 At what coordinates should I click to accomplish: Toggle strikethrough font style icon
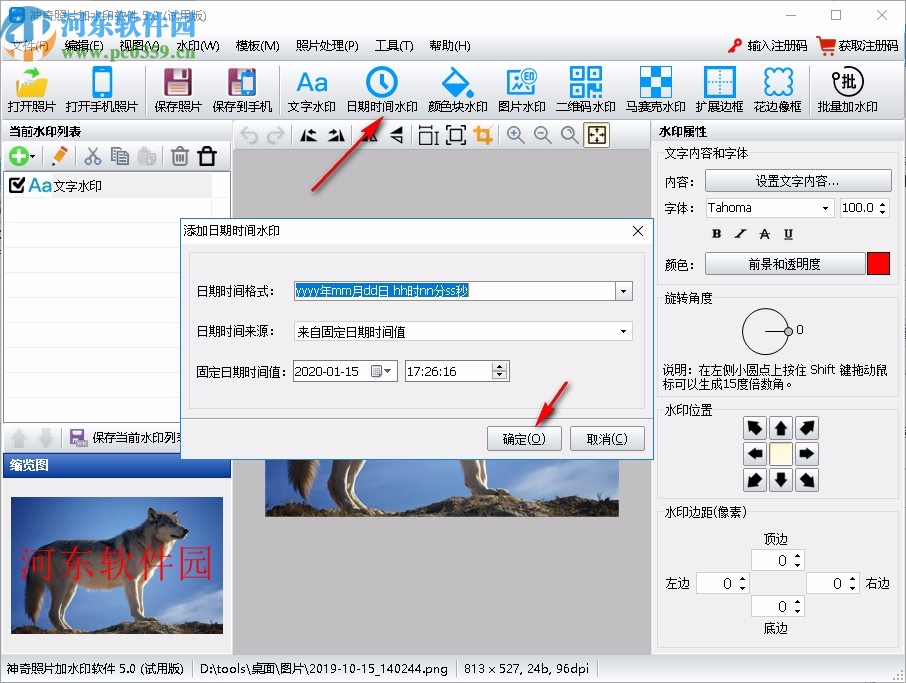[764, 233]
